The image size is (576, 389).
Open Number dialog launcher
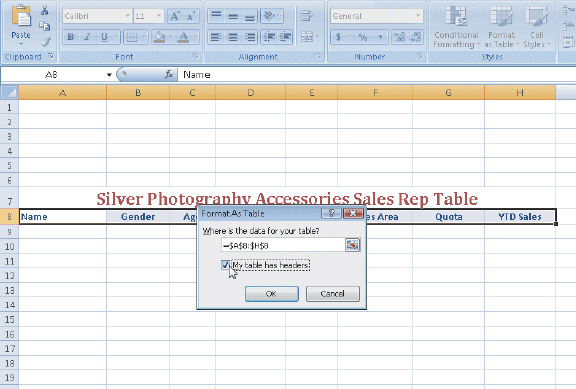[420, 56]
